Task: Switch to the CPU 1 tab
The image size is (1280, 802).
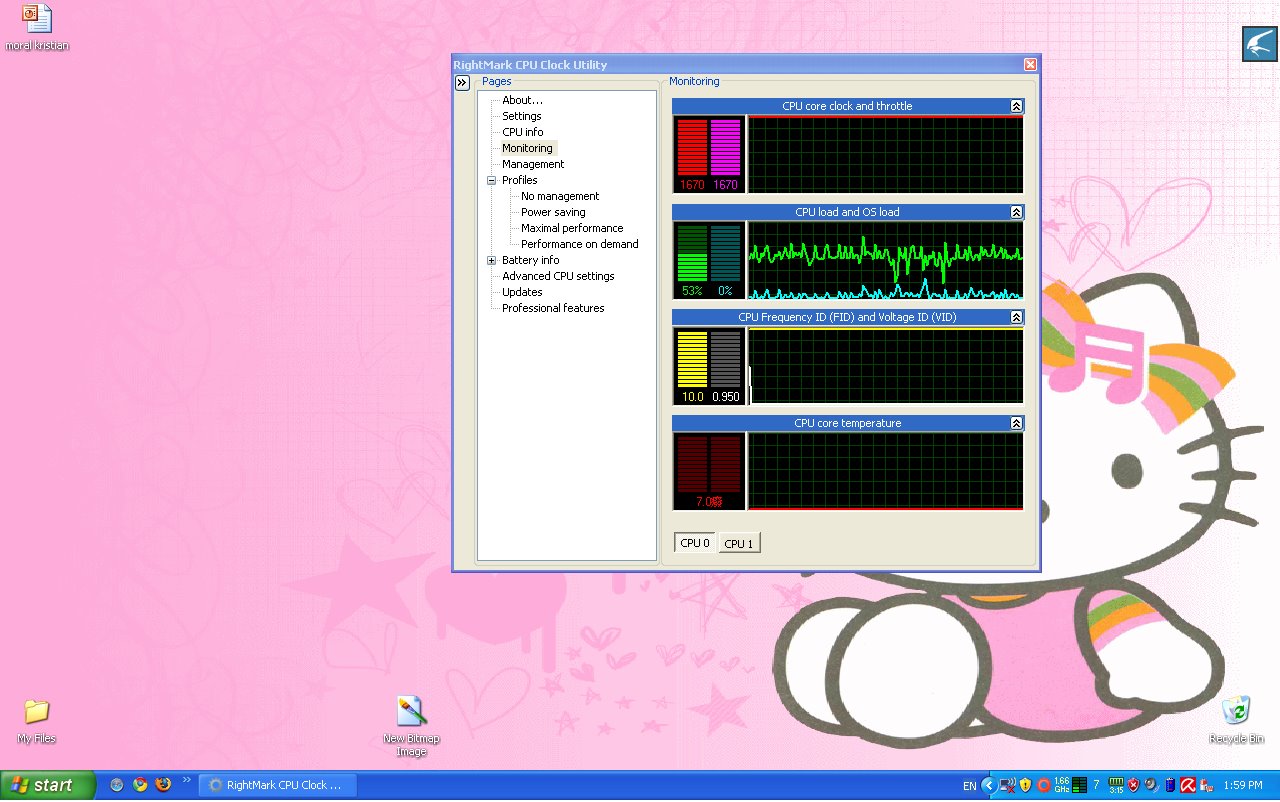Action: 739,544
